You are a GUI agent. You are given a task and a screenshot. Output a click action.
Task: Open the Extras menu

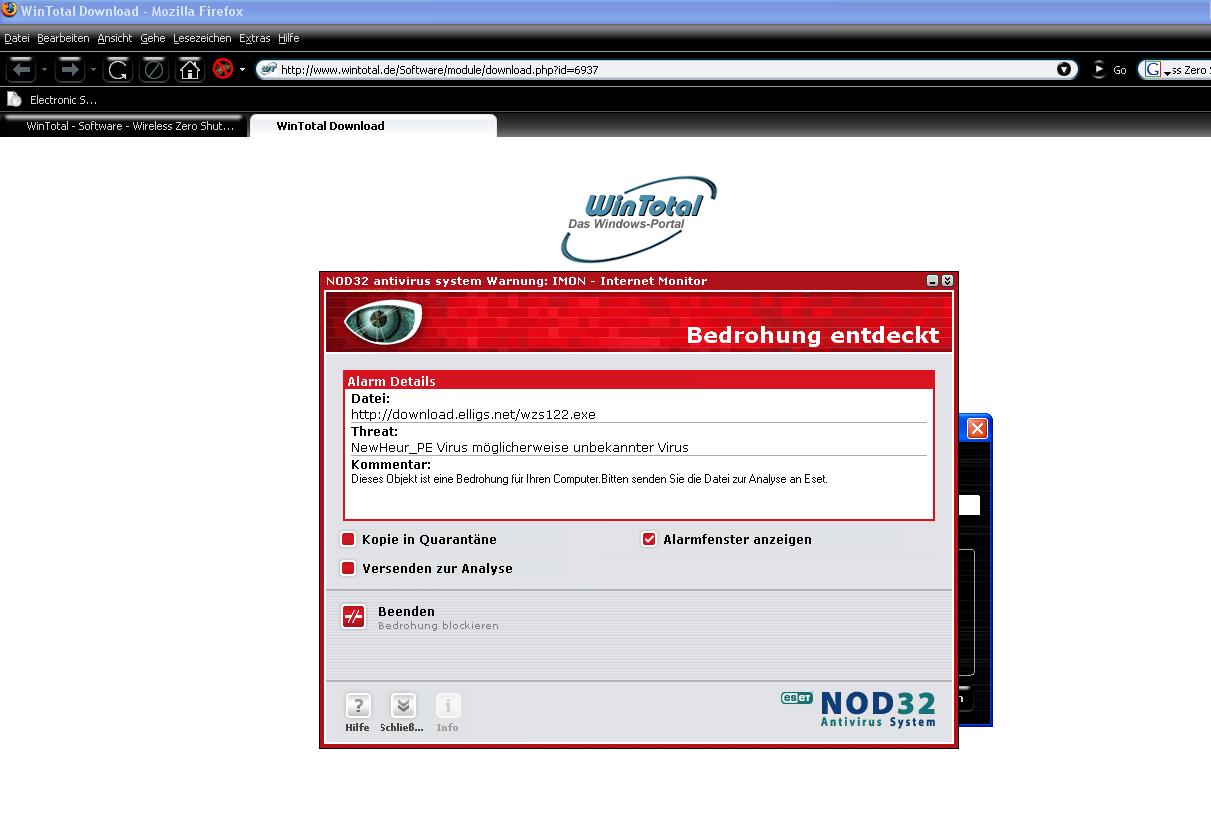point(255,38)
